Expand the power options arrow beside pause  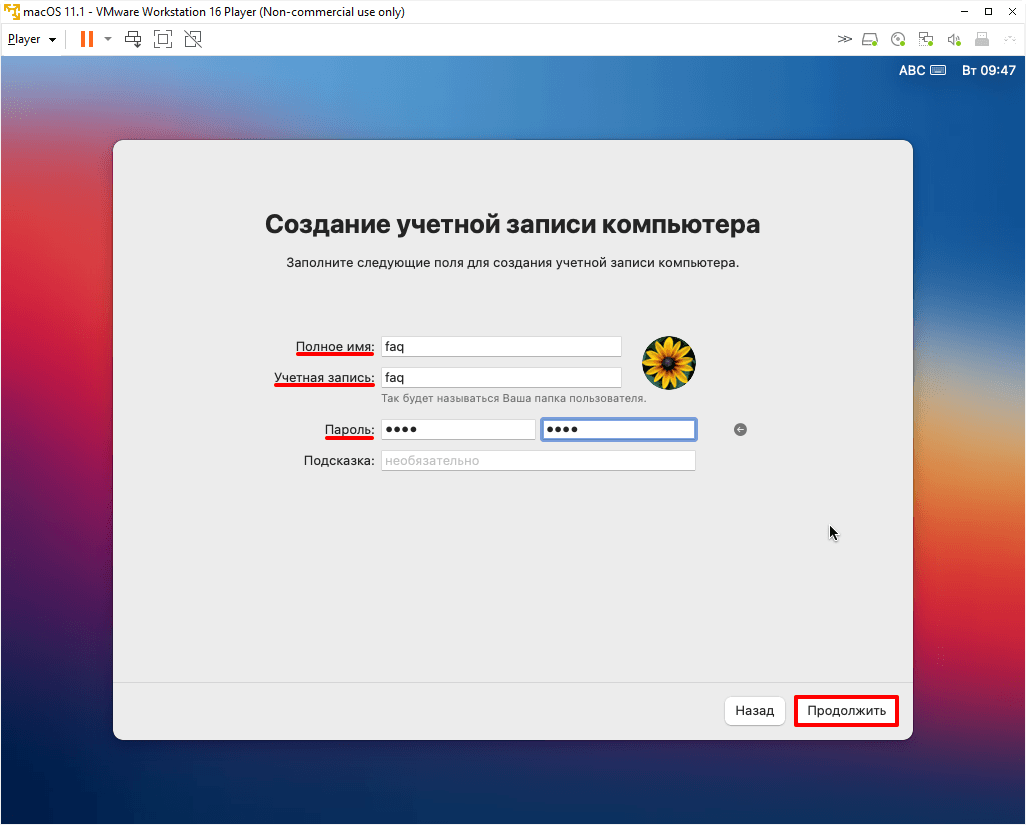click(x=108, y=40)
